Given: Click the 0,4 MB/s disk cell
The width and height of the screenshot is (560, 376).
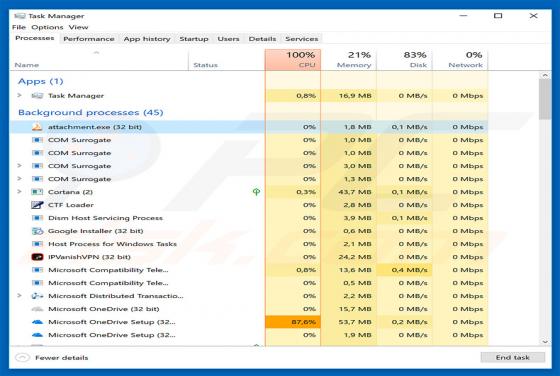Looking at the screenshot, I should coord(404,270).
